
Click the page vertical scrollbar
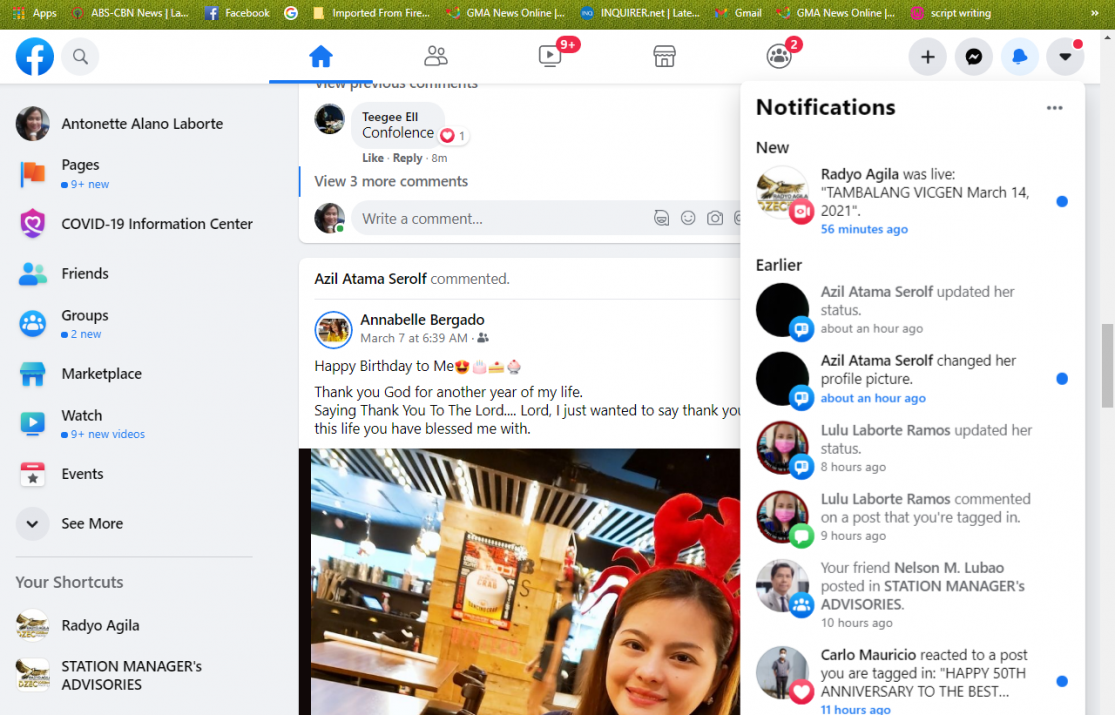[1107, 365]
